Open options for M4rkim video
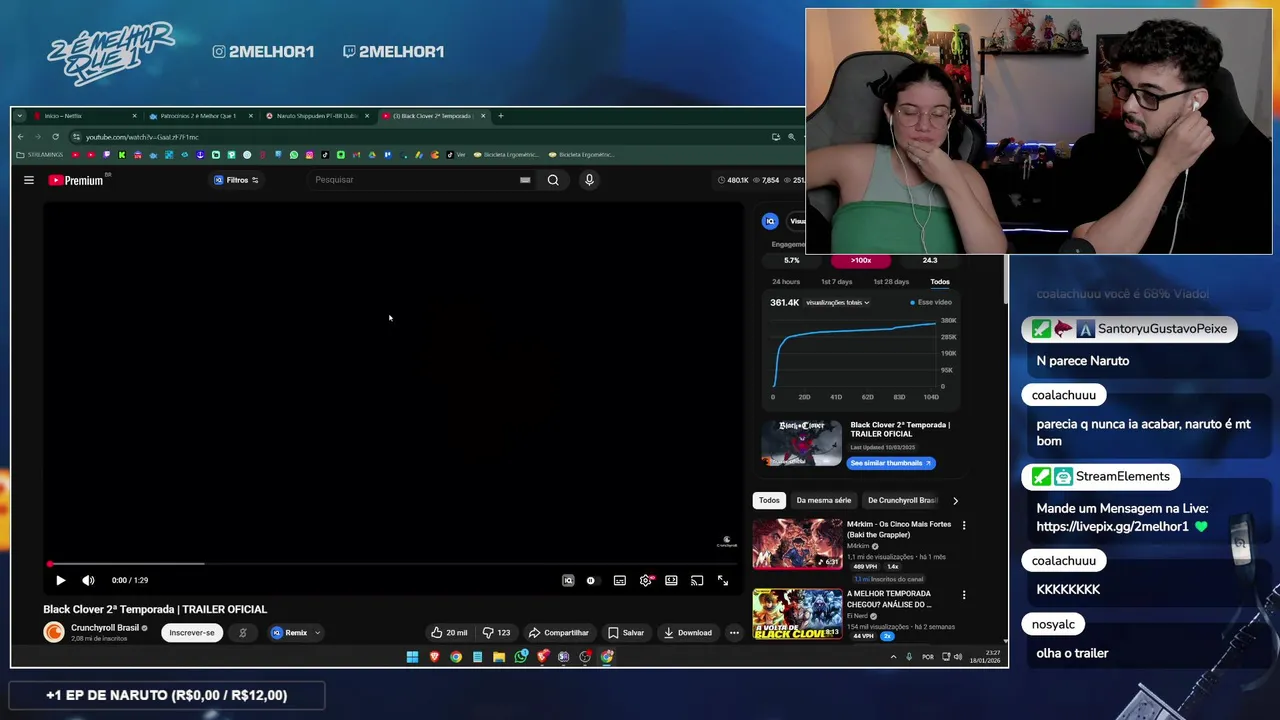This screenshot has width=1280, height=720. click(964, 525)
